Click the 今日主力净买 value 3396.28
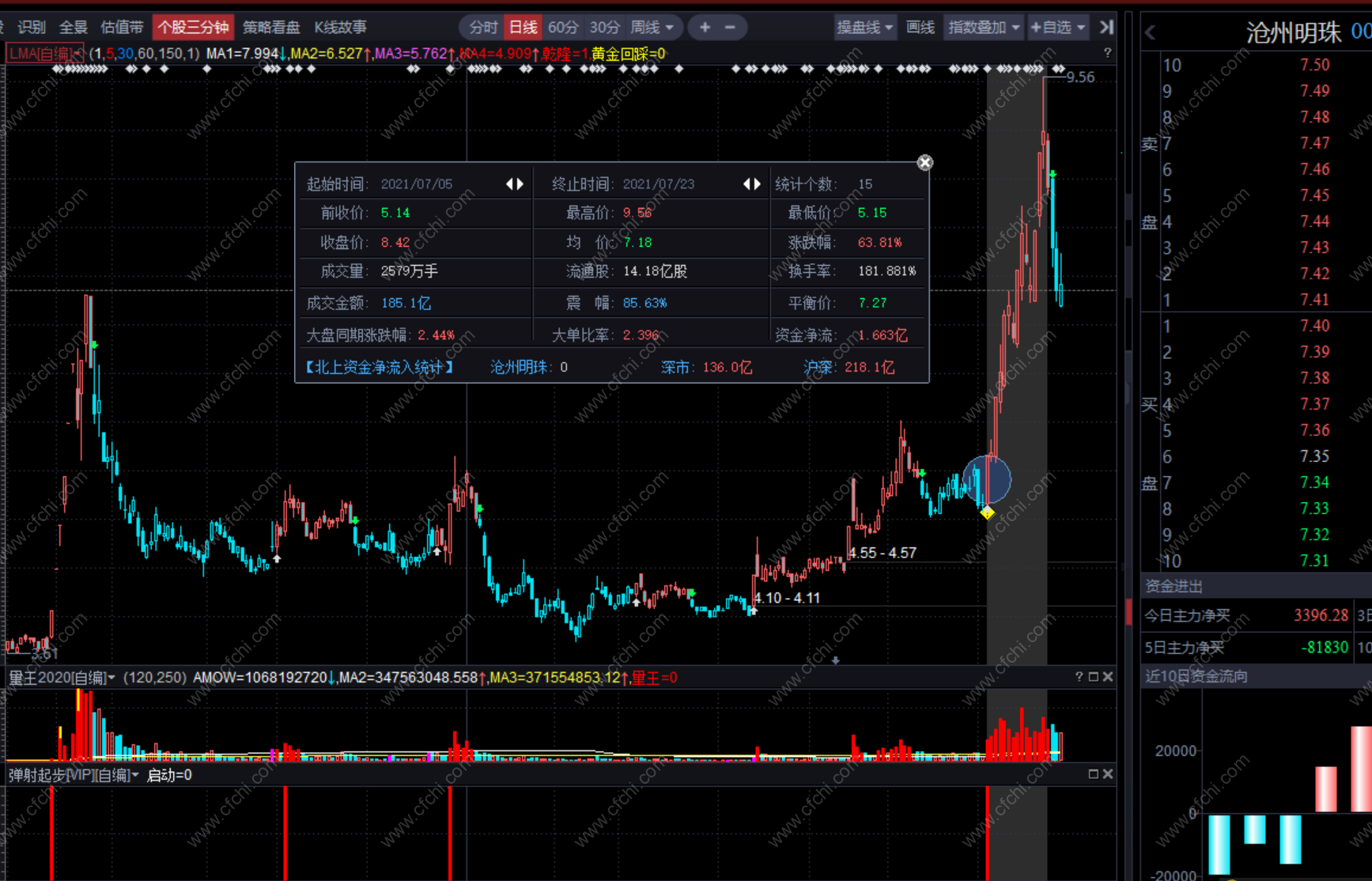The width and height of the screenshot is (1372, 881). point(1321,615)
